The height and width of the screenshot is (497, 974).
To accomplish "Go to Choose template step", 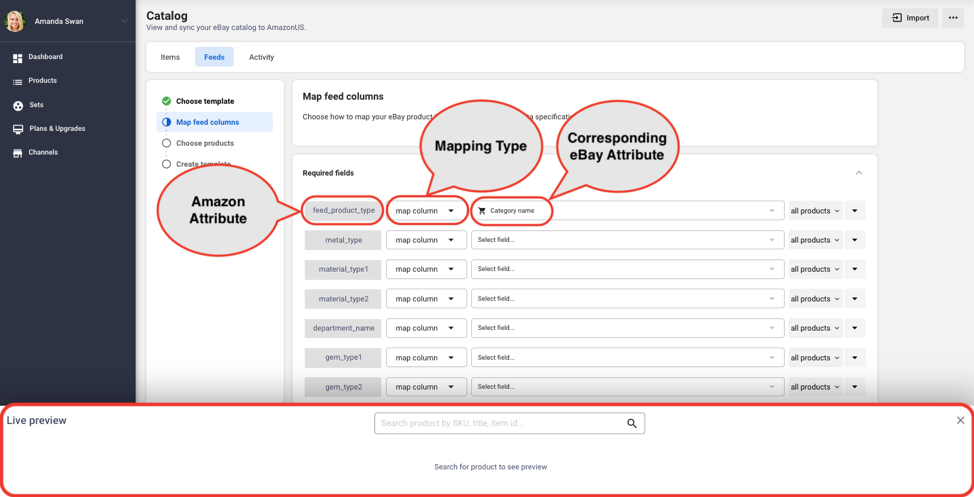I will pos(205,101).
